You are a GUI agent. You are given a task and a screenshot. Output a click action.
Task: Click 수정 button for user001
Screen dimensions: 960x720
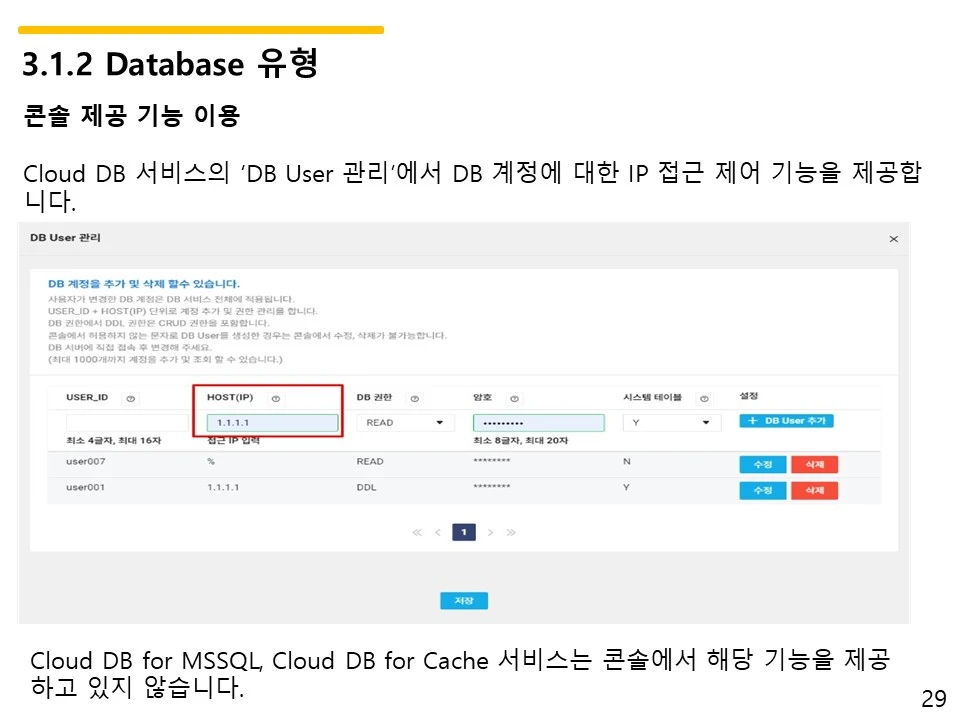coord(762,490)
